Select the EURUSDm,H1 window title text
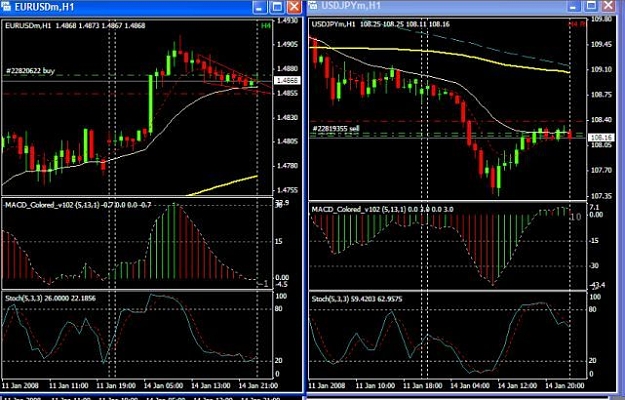 (44, 7)
